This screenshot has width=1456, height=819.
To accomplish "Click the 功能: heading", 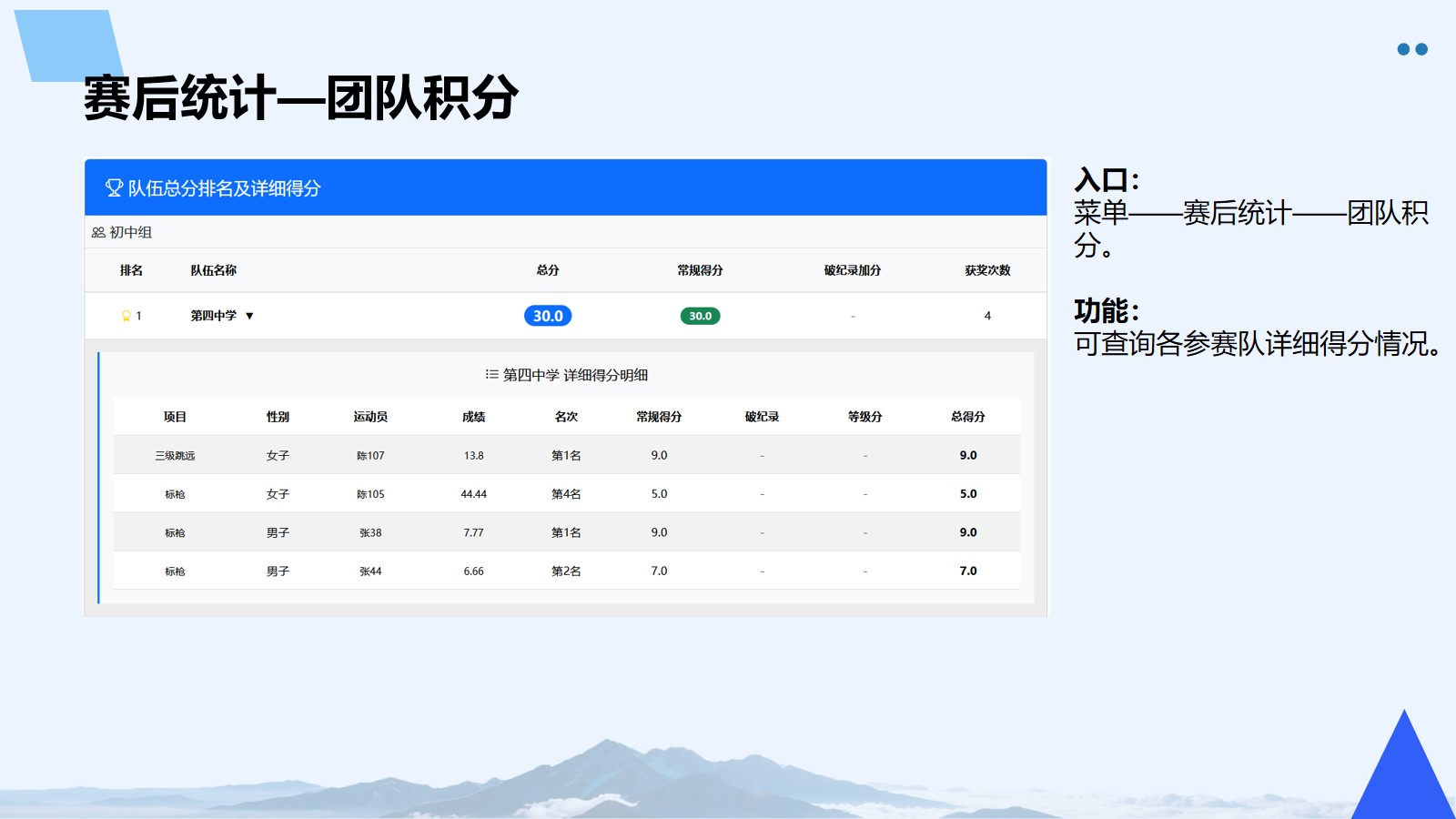I will point(1107,311).
